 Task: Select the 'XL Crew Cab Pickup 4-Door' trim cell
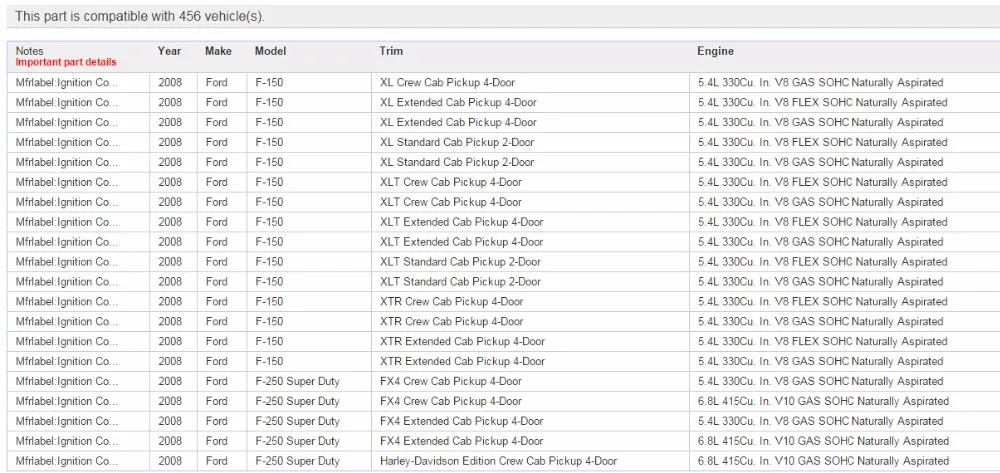tap(531, 83)
